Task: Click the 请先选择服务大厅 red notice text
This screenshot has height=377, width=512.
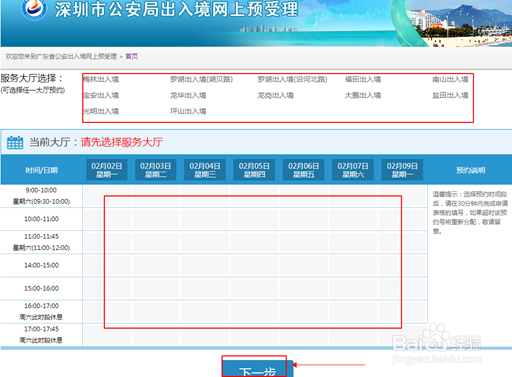Action: pyautogui.click(x=122, y=142)
